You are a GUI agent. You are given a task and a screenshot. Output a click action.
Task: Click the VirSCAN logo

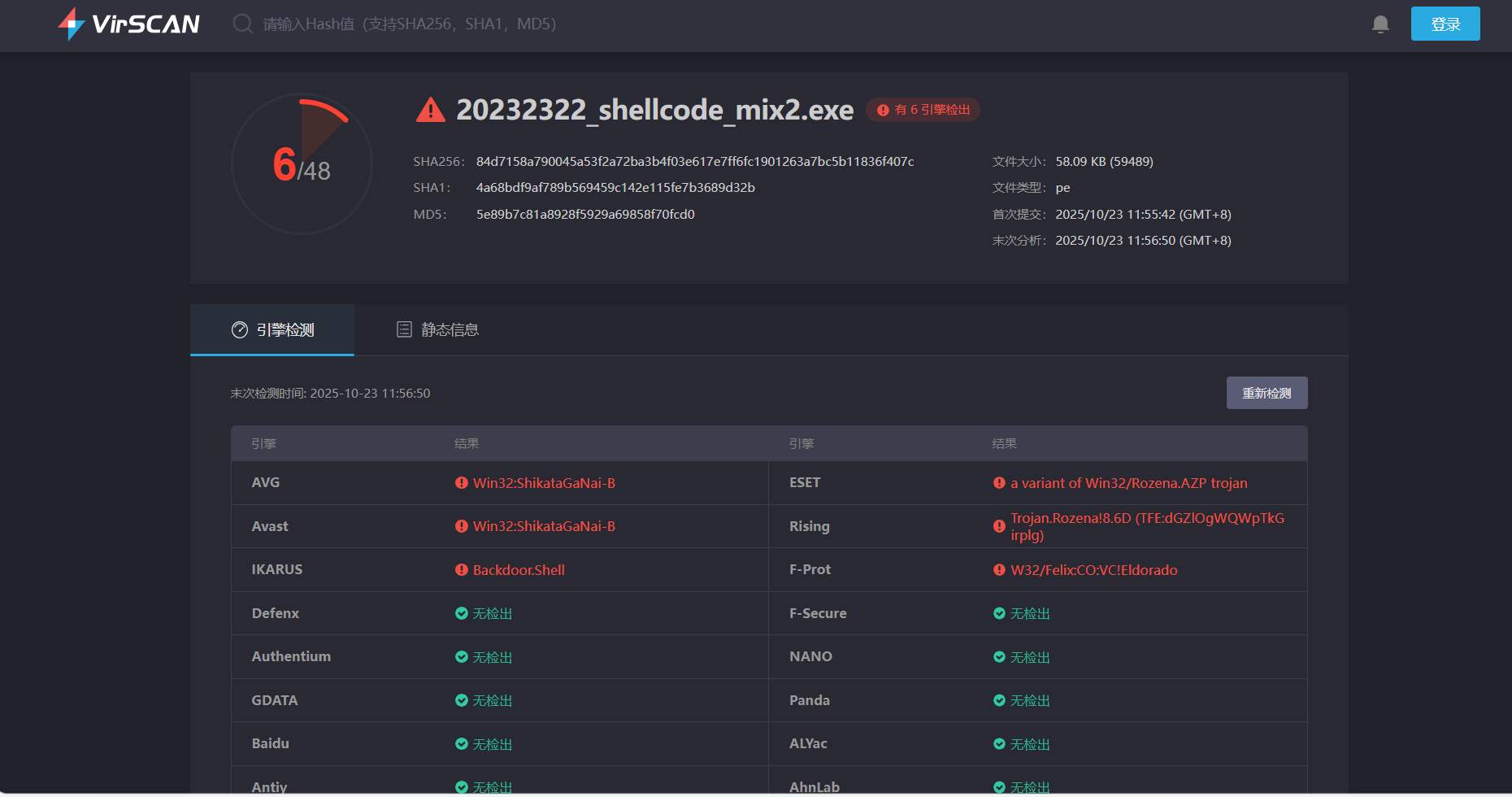coord(129,24)
